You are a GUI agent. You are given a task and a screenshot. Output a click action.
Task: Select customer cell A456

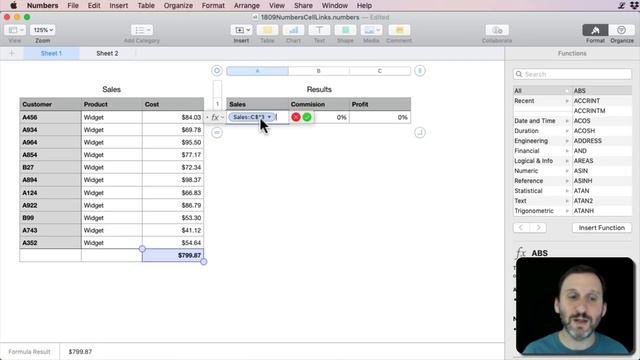point(51,118)
